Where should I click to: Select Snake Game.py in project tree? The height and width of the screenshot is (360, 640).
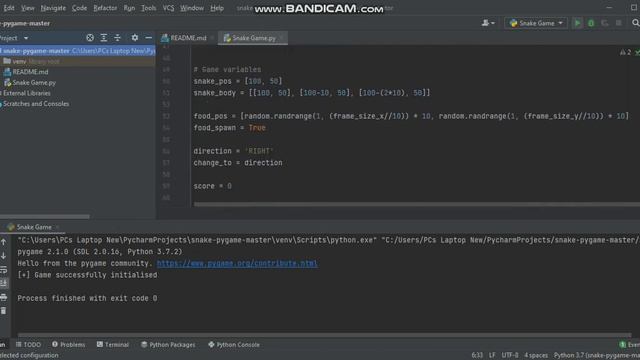34,82
